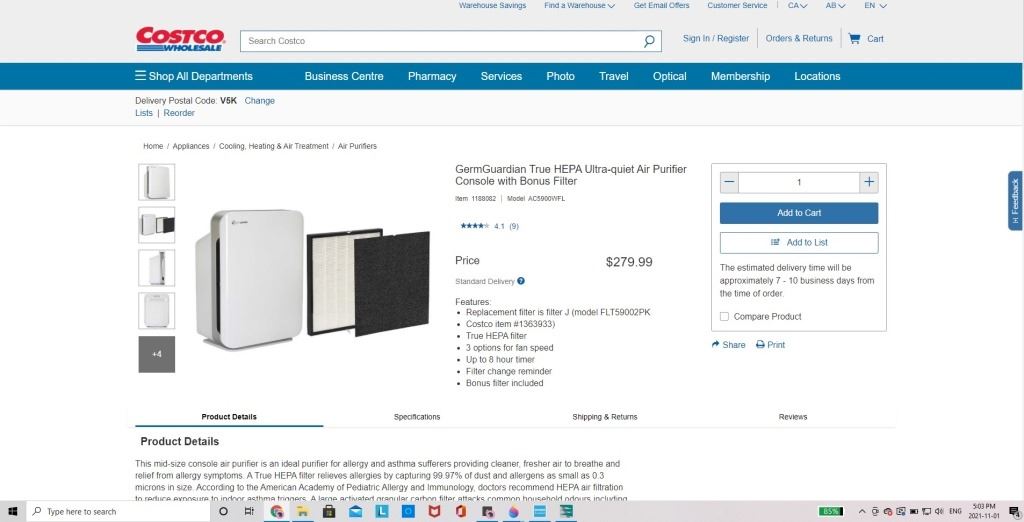This screenshot has width=1024, height=522.
Task: Expand the EN language dropdown
Action: click(875, 5)
